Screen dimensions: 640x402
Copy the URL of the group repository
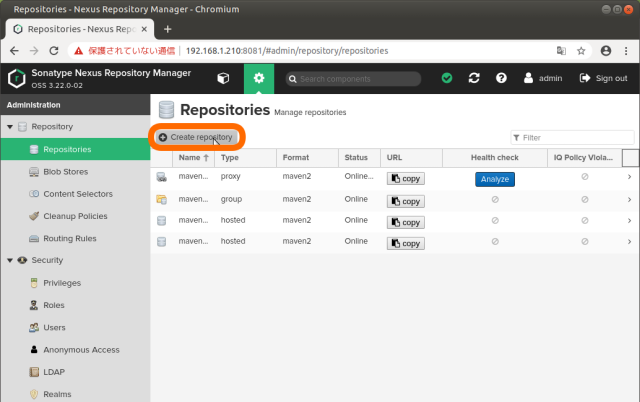click(405, 201)
